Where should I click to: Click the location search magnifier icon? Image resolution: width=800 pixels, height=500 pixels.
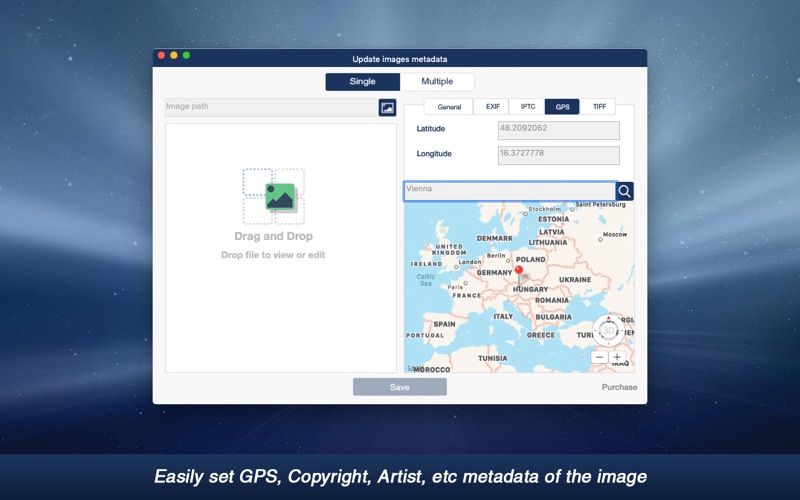624,191
